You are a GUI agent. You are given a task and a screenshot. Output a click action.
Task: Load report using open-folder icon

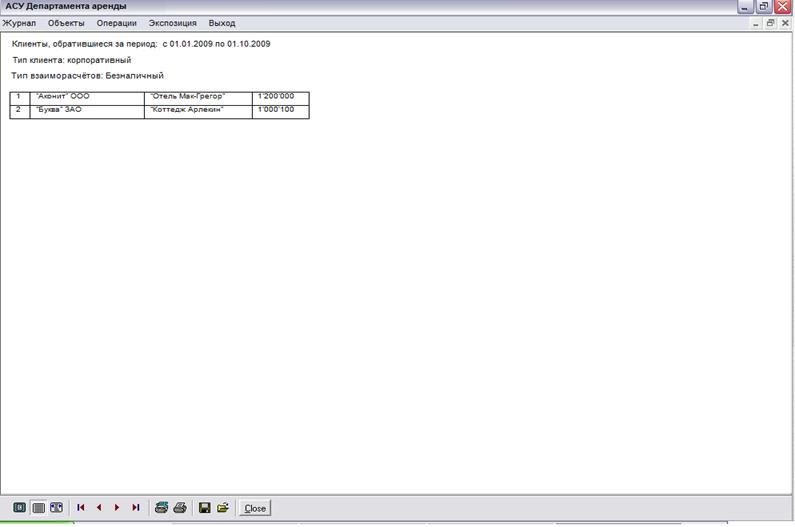(223, 507)
